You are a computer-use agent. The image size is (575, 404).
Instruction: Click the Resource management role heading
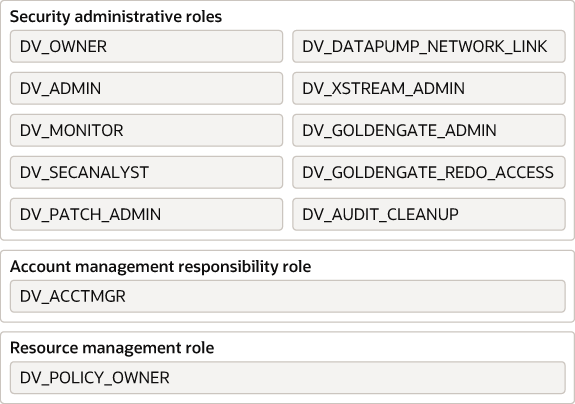point(112,348)
